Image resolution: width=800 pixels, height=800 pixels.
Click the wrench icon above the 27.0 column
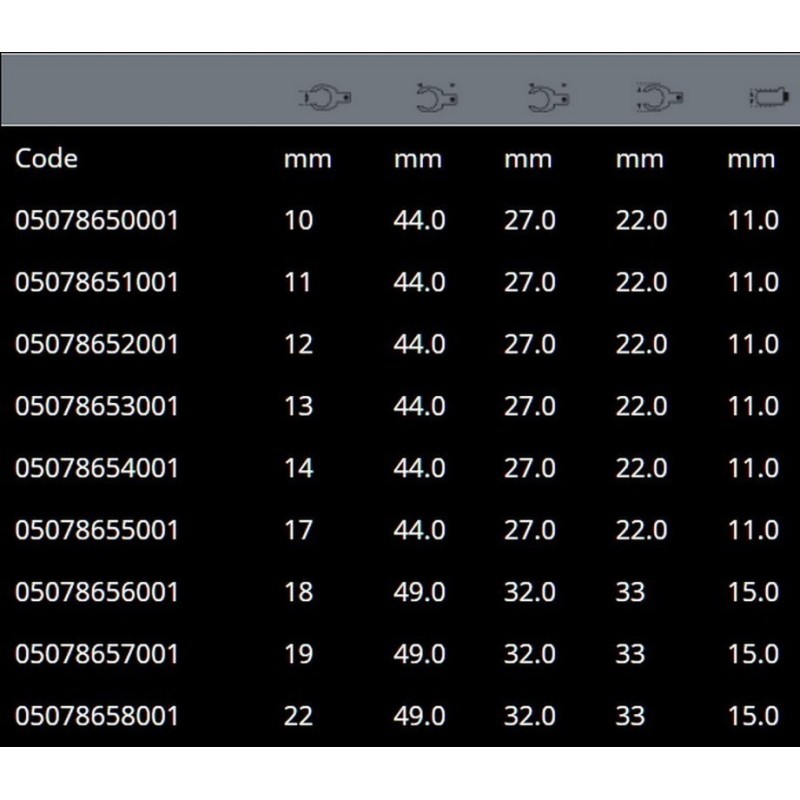pos(547,99)
